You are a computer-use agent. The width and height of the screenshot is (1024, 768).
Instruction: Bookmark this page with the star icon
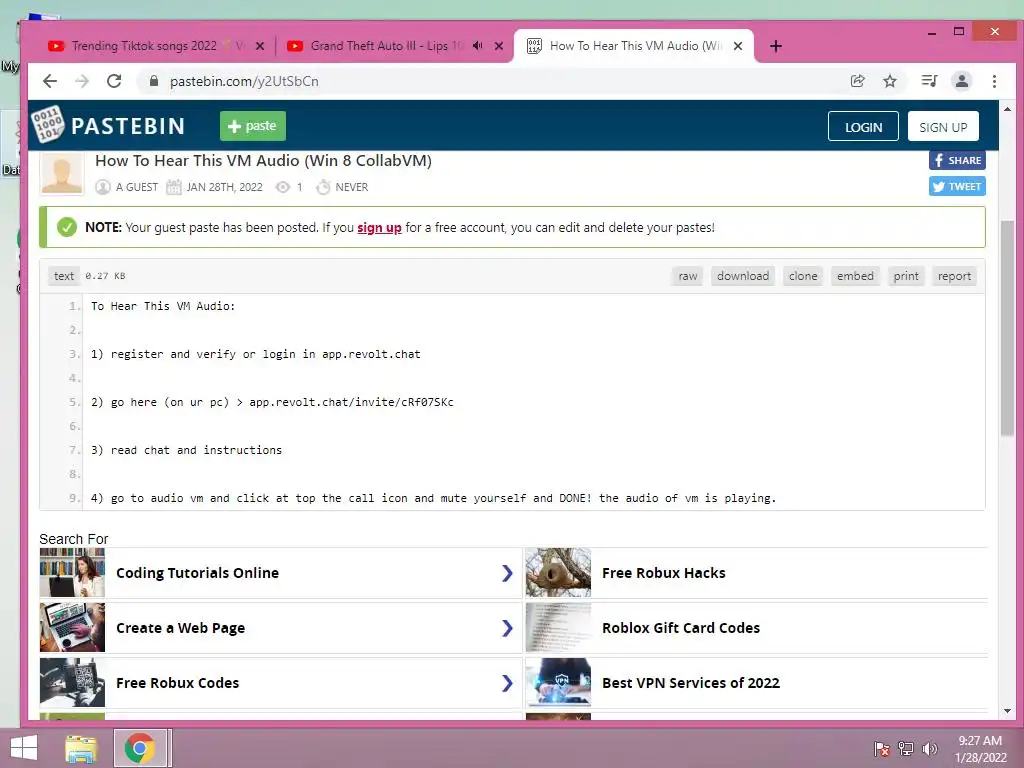[889, 81]
